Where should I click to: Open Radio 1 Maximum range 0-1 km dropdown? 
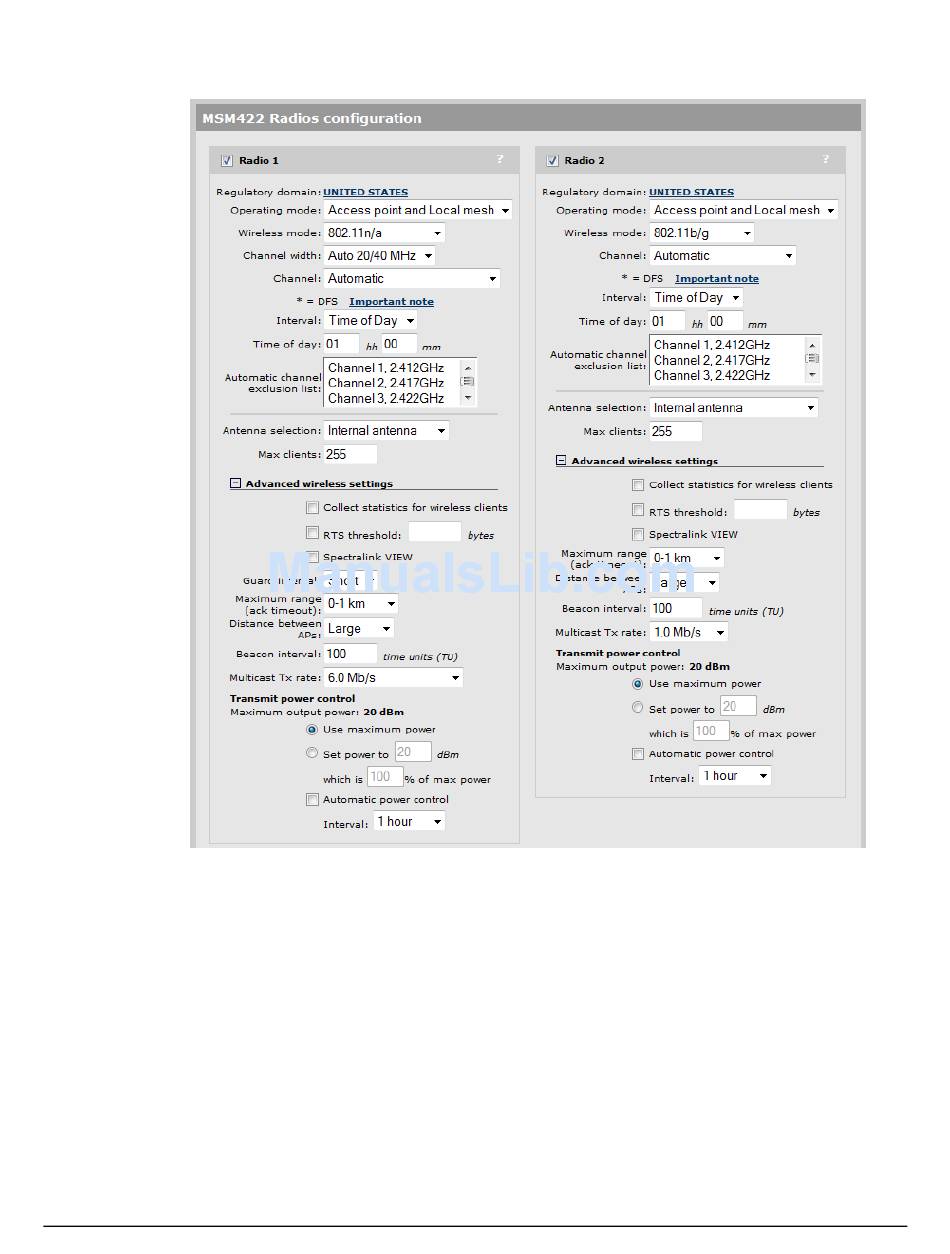[x=361, y=604]
